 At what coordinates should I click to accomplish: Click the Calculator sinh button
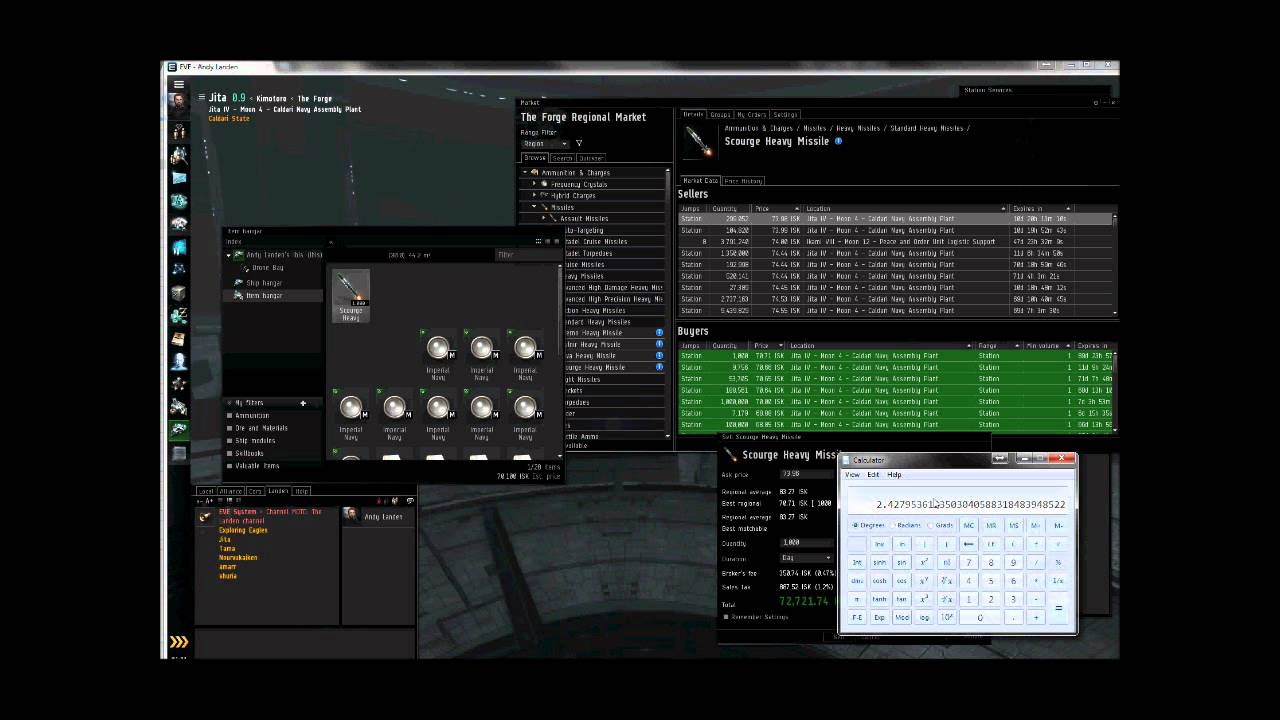tap(879, 563)
